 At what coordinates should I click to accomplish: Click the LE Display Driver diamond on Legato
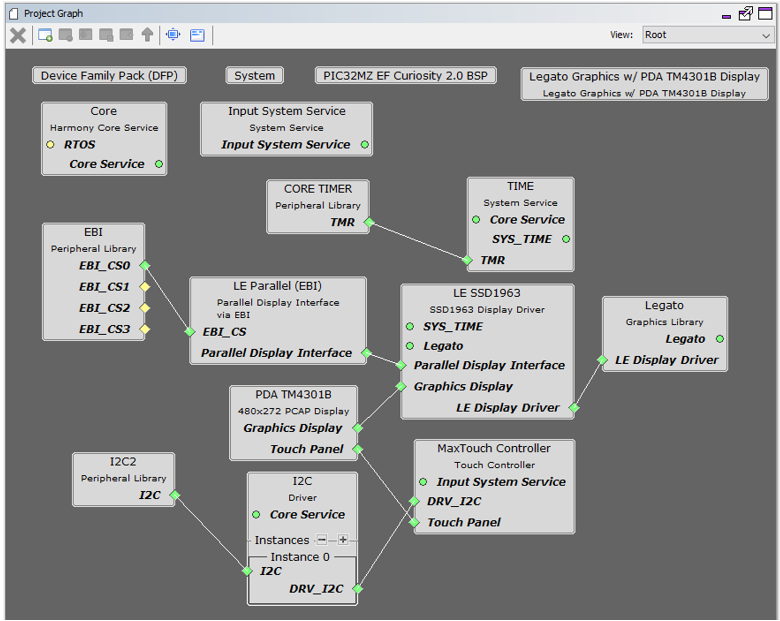602,360
